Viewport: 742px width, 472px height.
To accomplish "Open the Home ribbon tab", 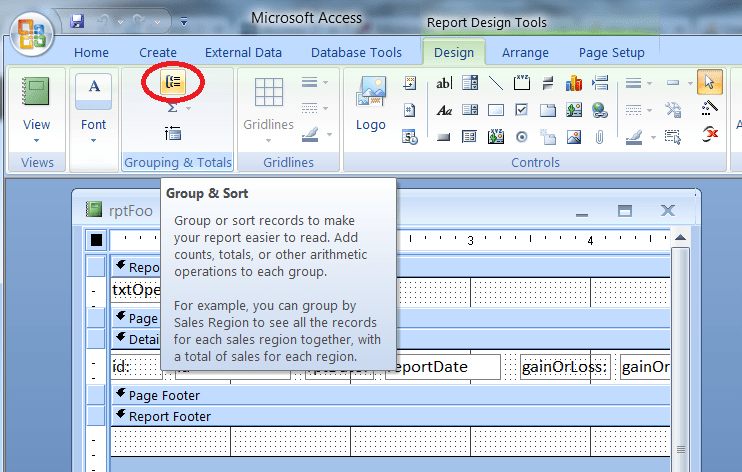I will (x=91, y=53).
